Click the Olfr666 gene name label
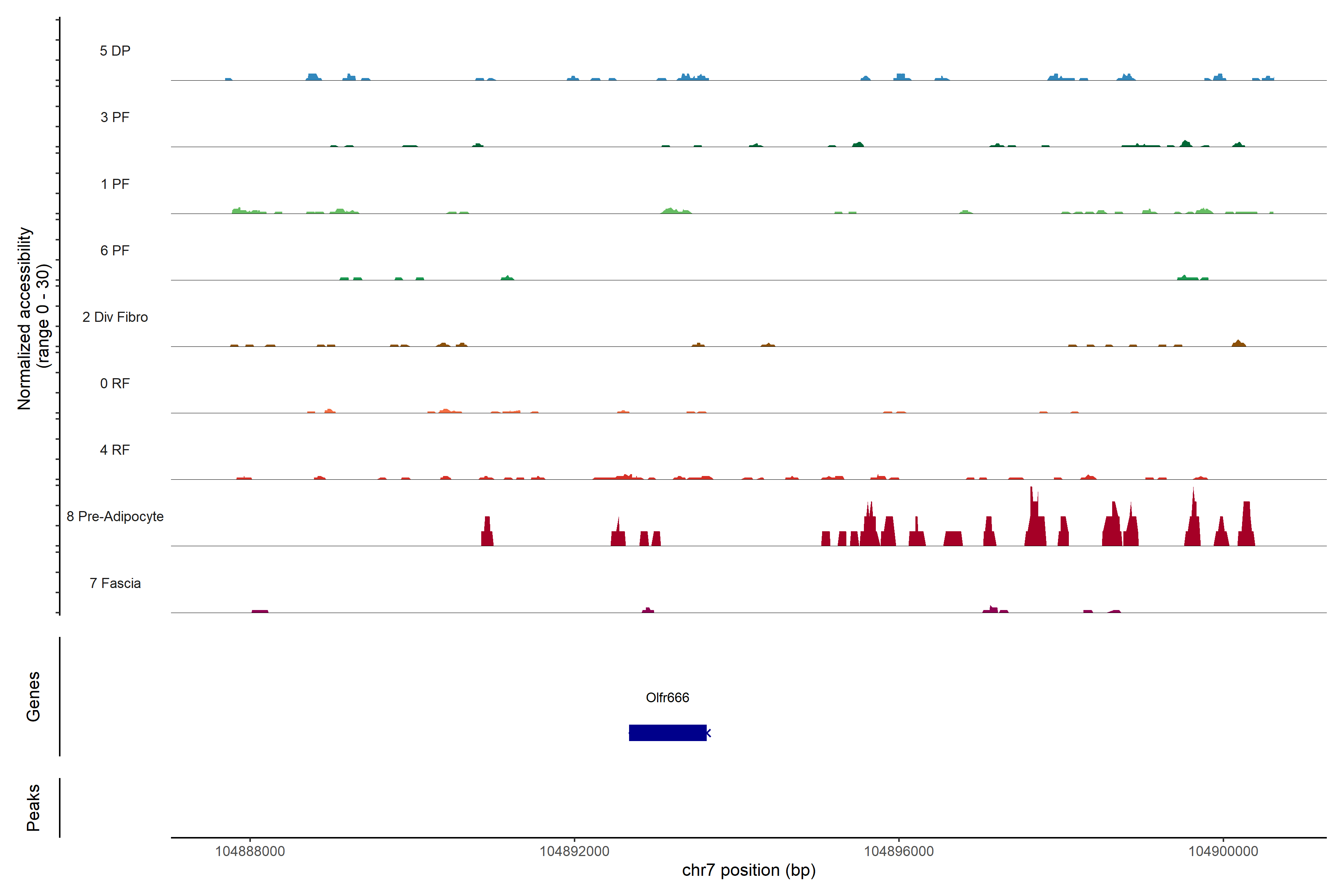The height and width of the screenshot is (896, 1344). point(668,698)
